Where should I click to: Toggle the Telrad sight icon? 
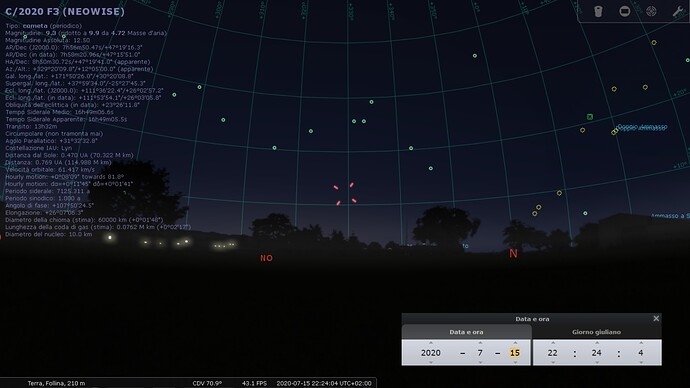(651, 11)
